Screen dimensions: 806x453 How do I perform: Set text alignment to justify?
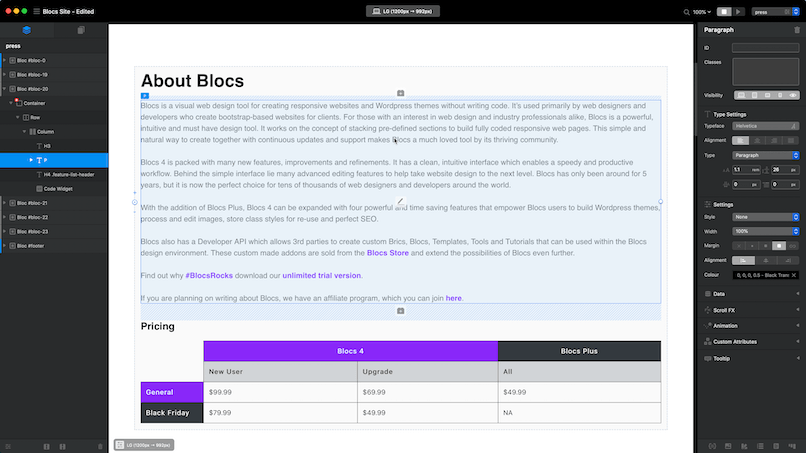(x=791, y=140)
